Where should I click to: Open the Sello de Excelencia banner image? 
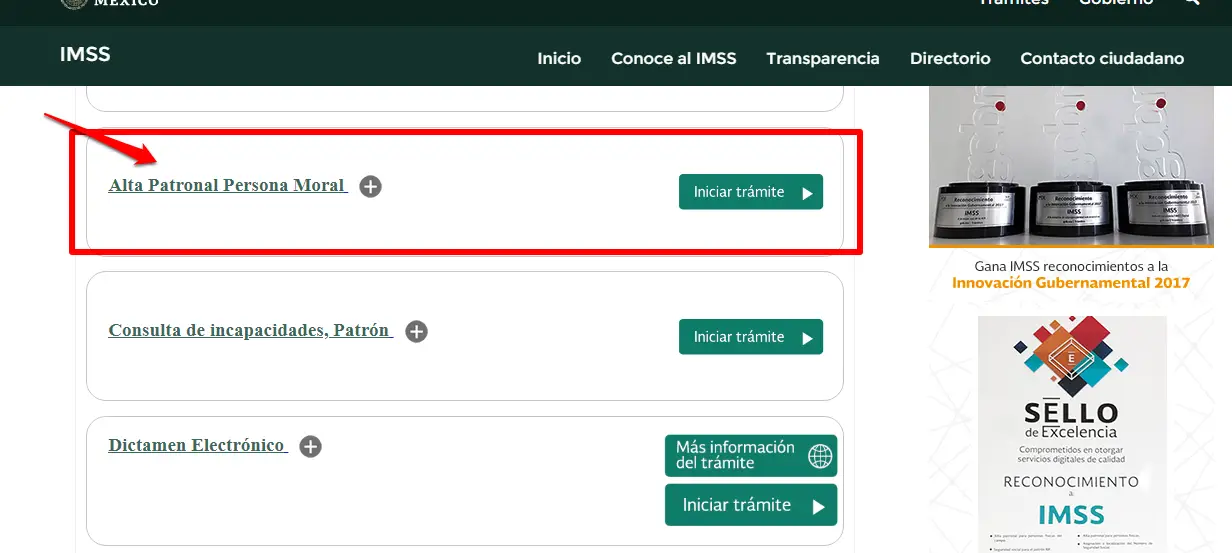pos(1072,434)
